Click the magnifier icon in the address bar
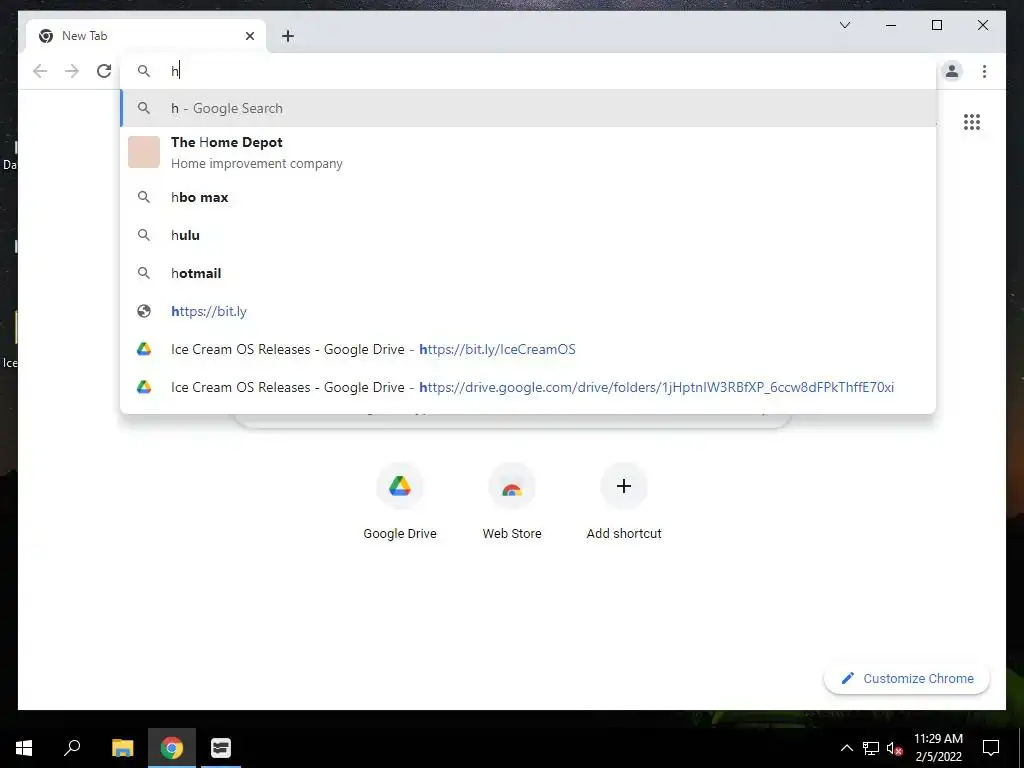Screen dimensions: 1024x768 tap(144, 71)
